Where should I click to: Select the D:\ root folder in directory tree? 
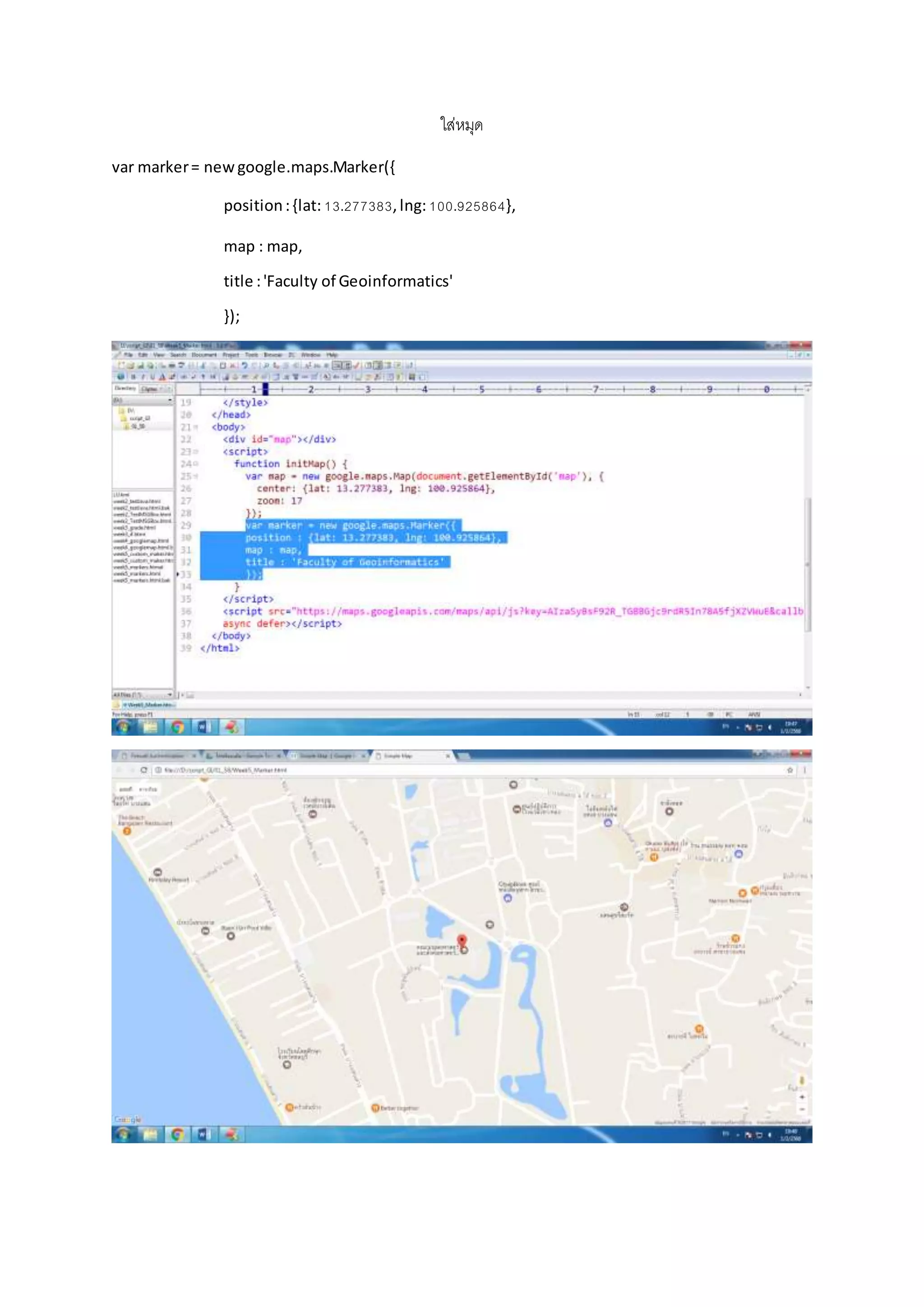click(x=127, y=410)
